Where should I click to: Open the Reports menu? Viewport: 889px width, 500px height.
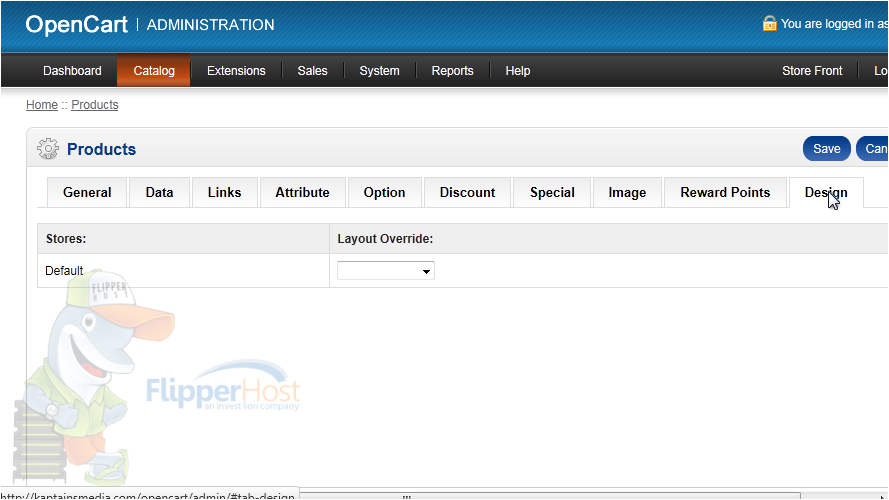452,71
